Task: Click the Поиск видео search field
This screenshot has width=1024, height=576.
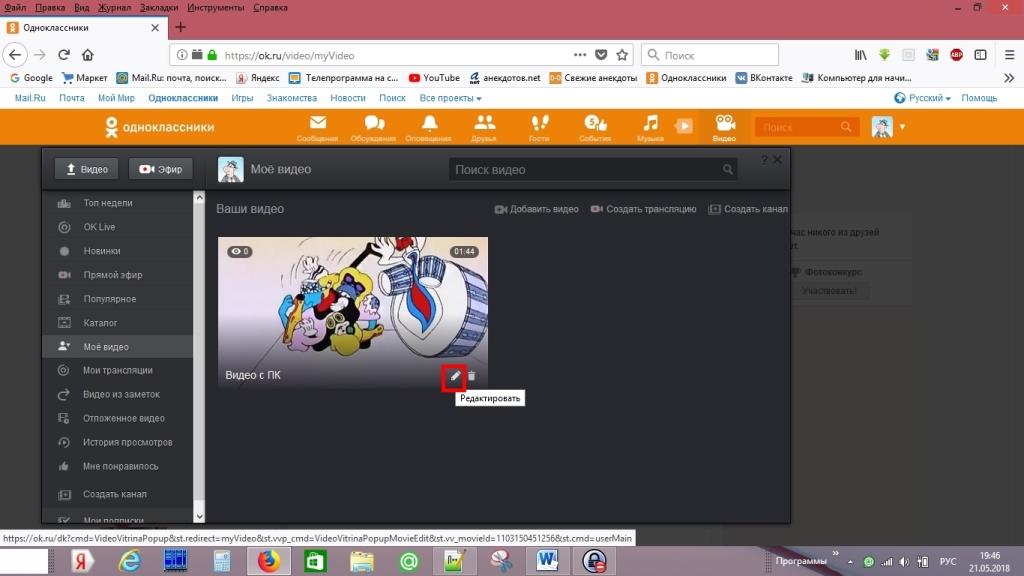Action: tap(593, 170)
